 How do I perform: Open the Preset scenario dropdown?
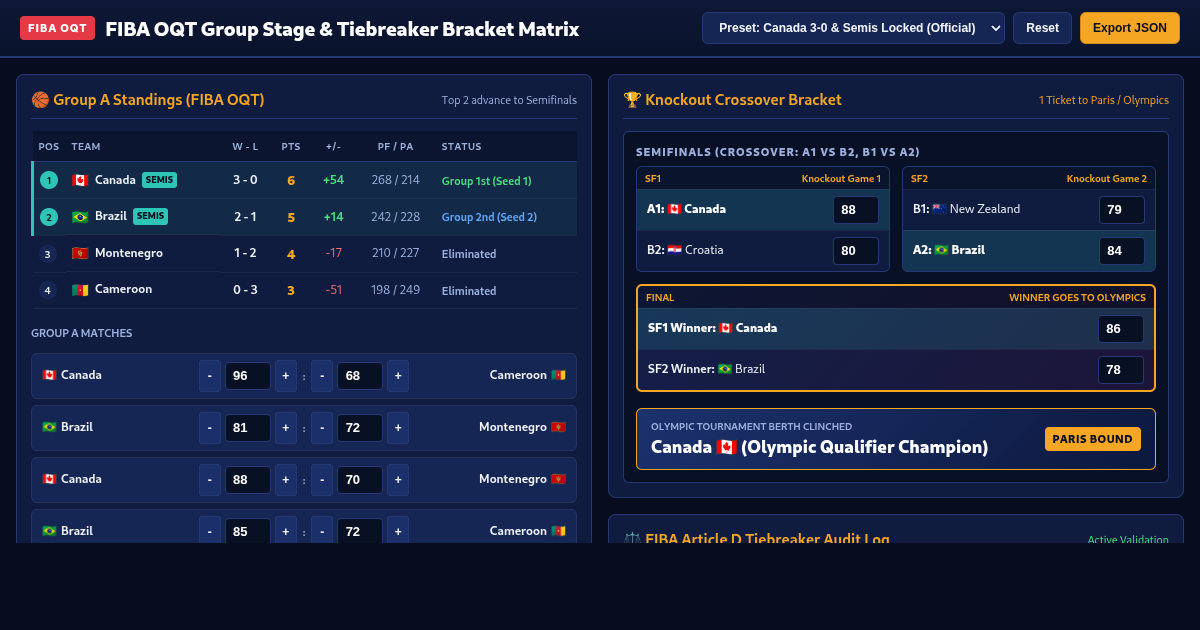853,28
